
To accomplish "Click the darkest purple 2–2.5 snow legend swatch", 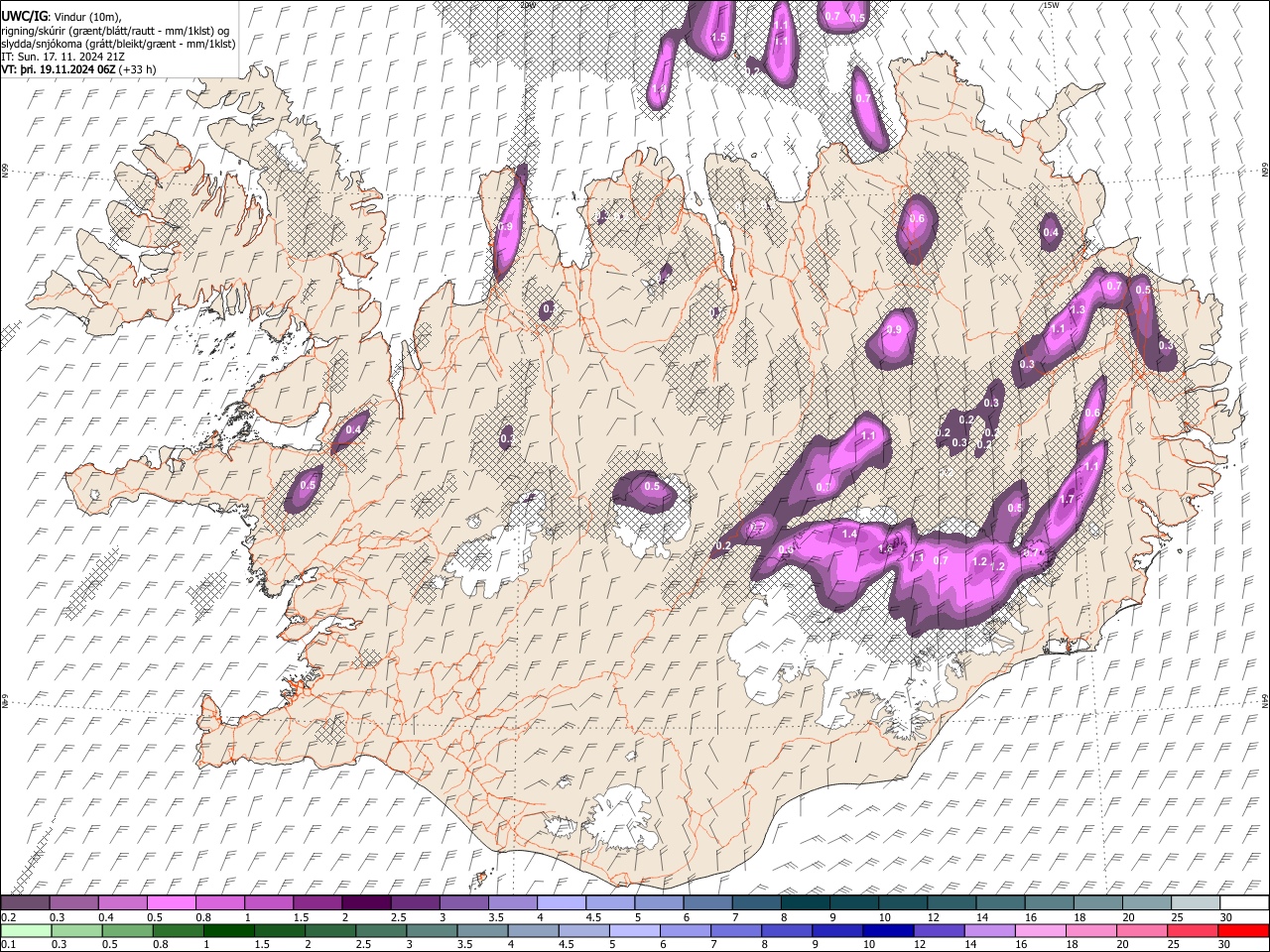I will tap(365, 903).
